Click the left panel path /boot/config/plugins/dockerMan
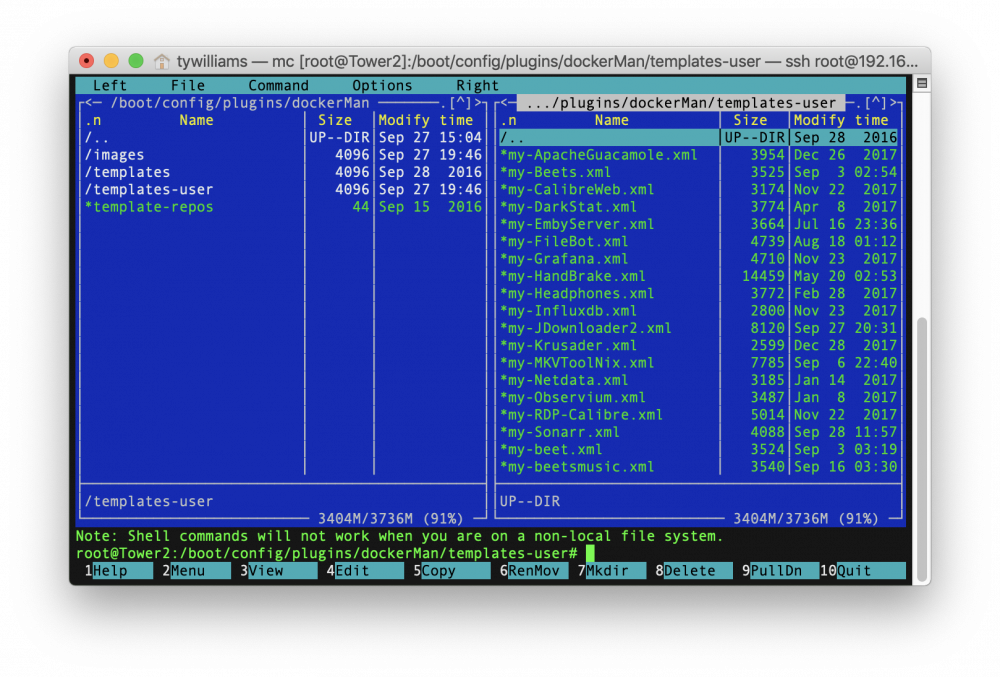 pos(240,103)
